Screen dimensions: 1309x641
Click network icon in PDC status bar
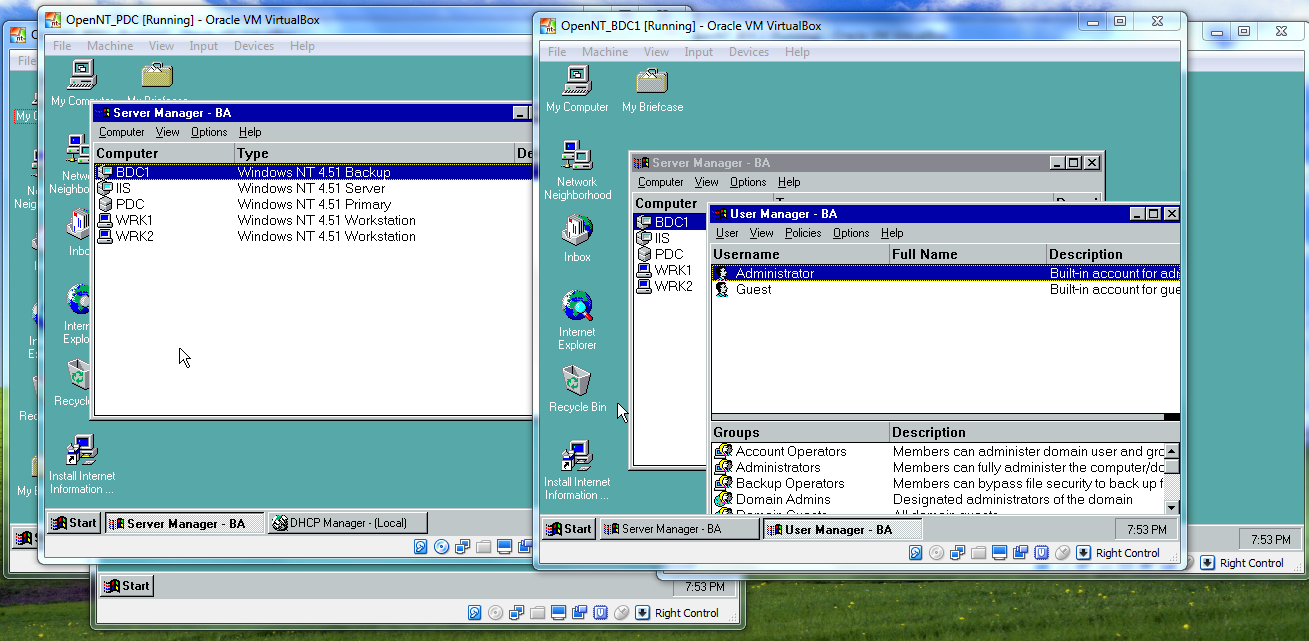tap(463, 547)
